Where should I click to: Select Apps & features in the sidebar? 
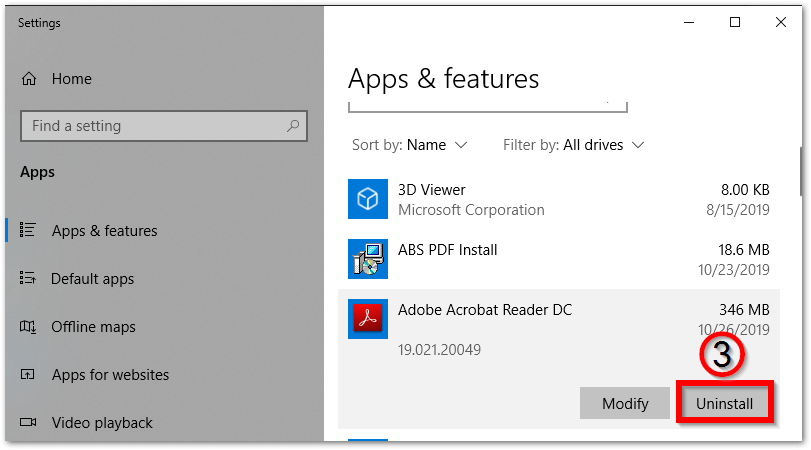[x=104, y=230]
